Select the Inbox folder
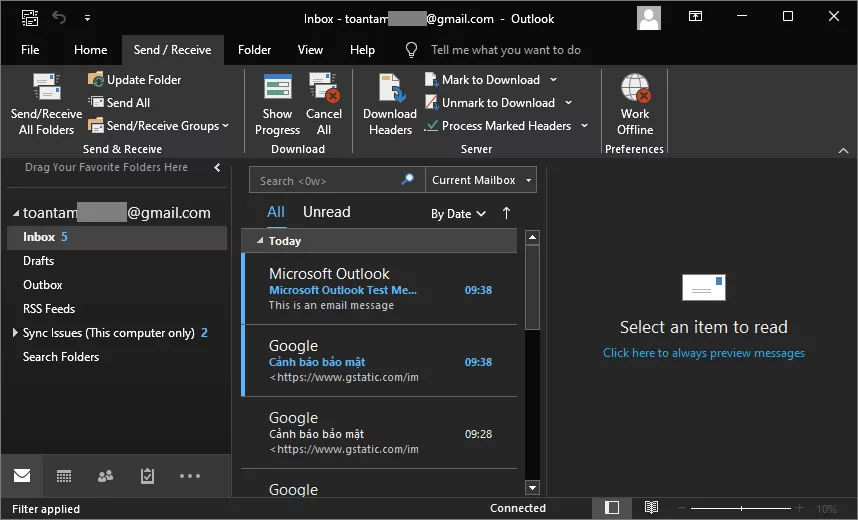The image size is (858, 520). pyautogui.click(x=117, y=238)
